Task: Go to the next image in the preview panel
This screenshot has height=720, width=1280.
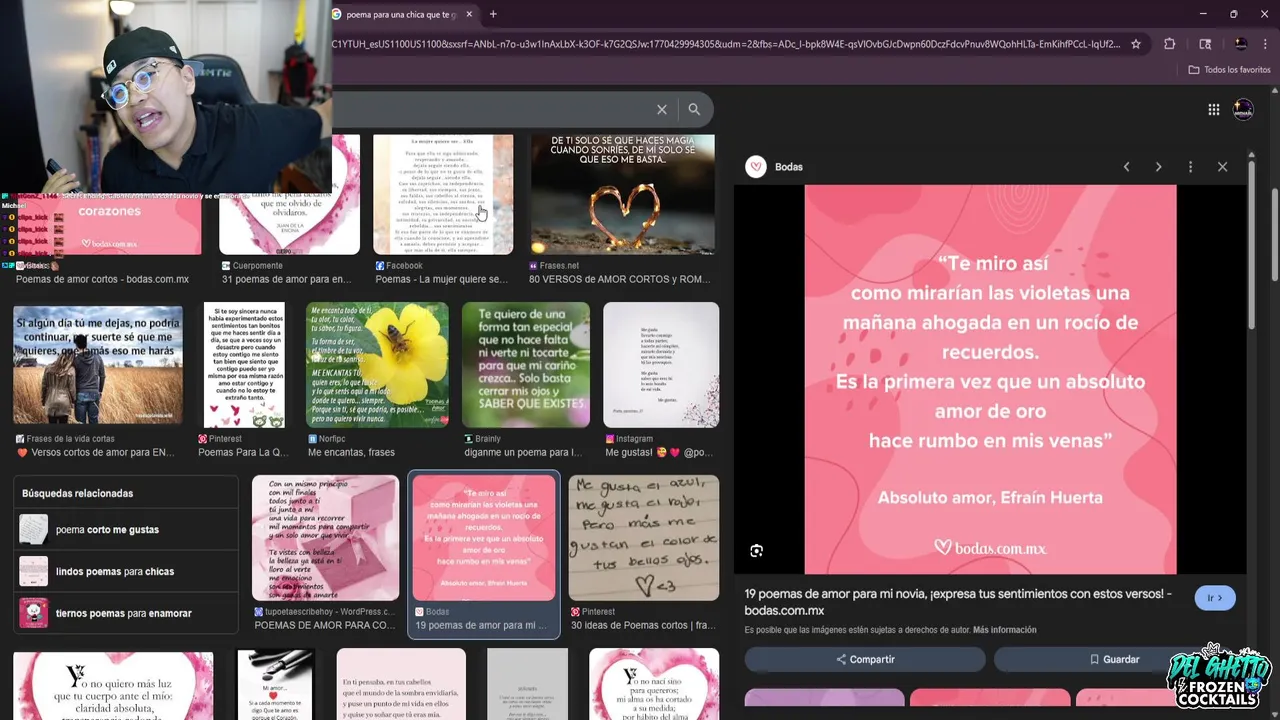Action: tap(1158, 167)
